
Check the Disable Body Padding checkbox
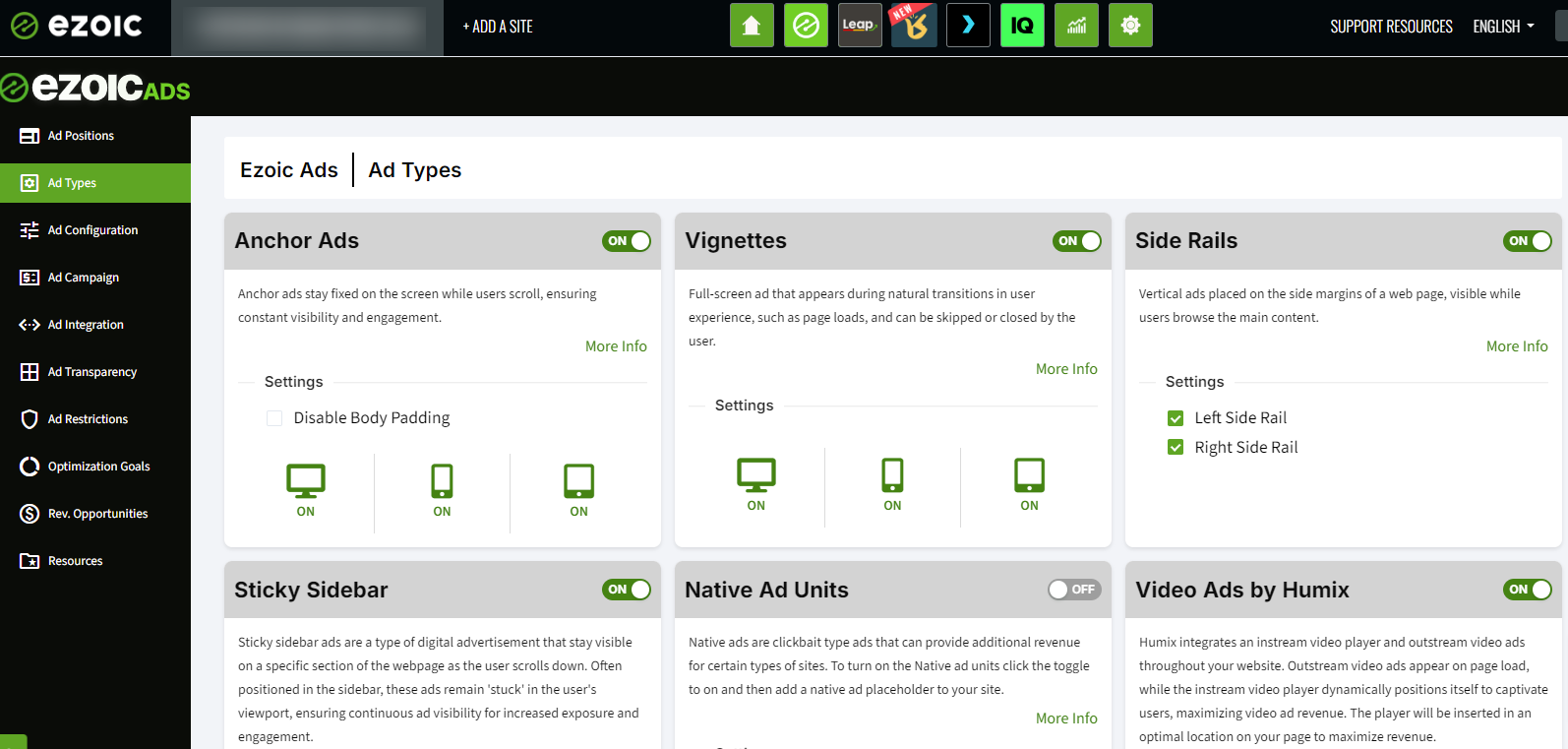click(x=274, y=418)
